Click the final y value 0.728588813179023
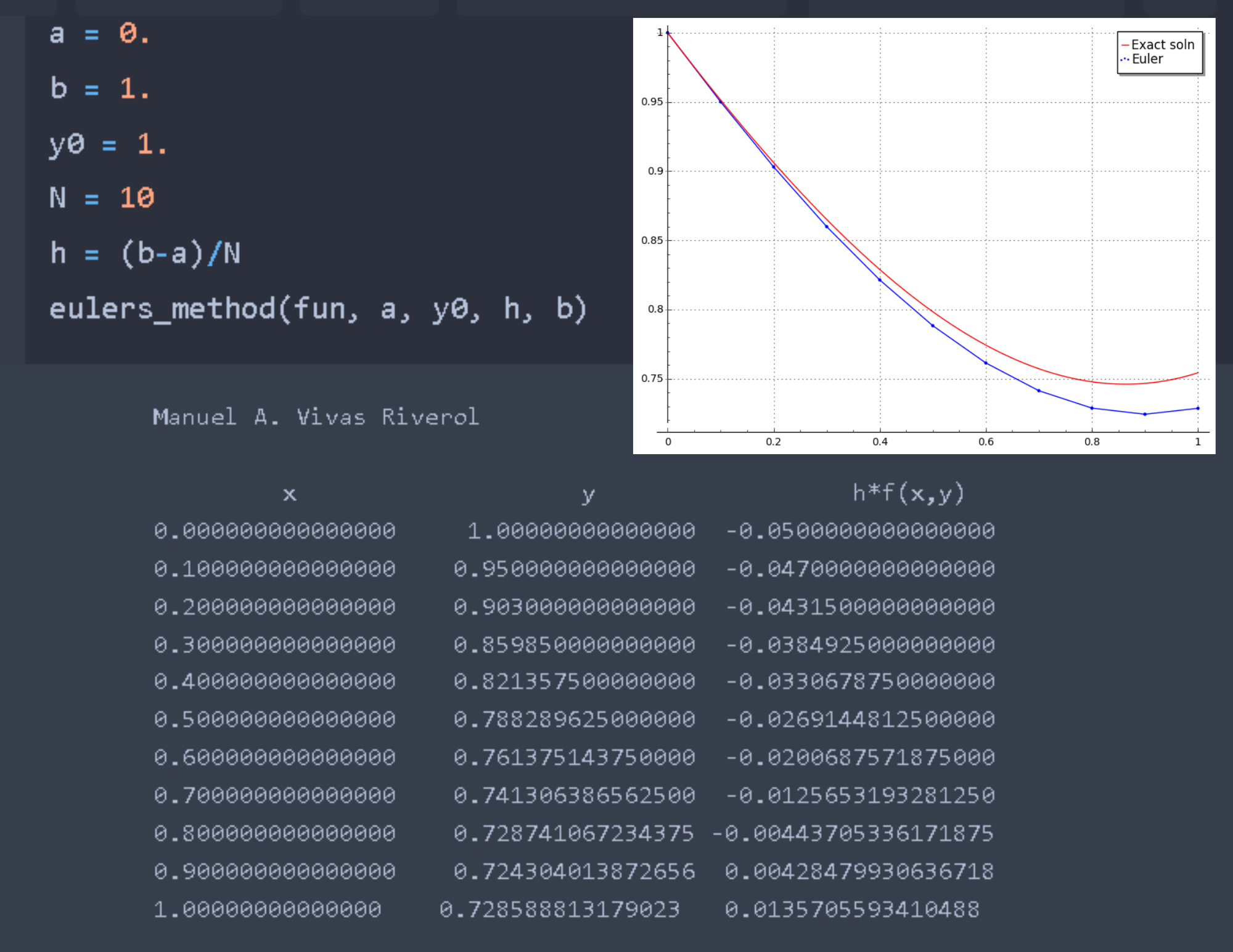Viewport: 1233px width, 952px height. (559, 909)
